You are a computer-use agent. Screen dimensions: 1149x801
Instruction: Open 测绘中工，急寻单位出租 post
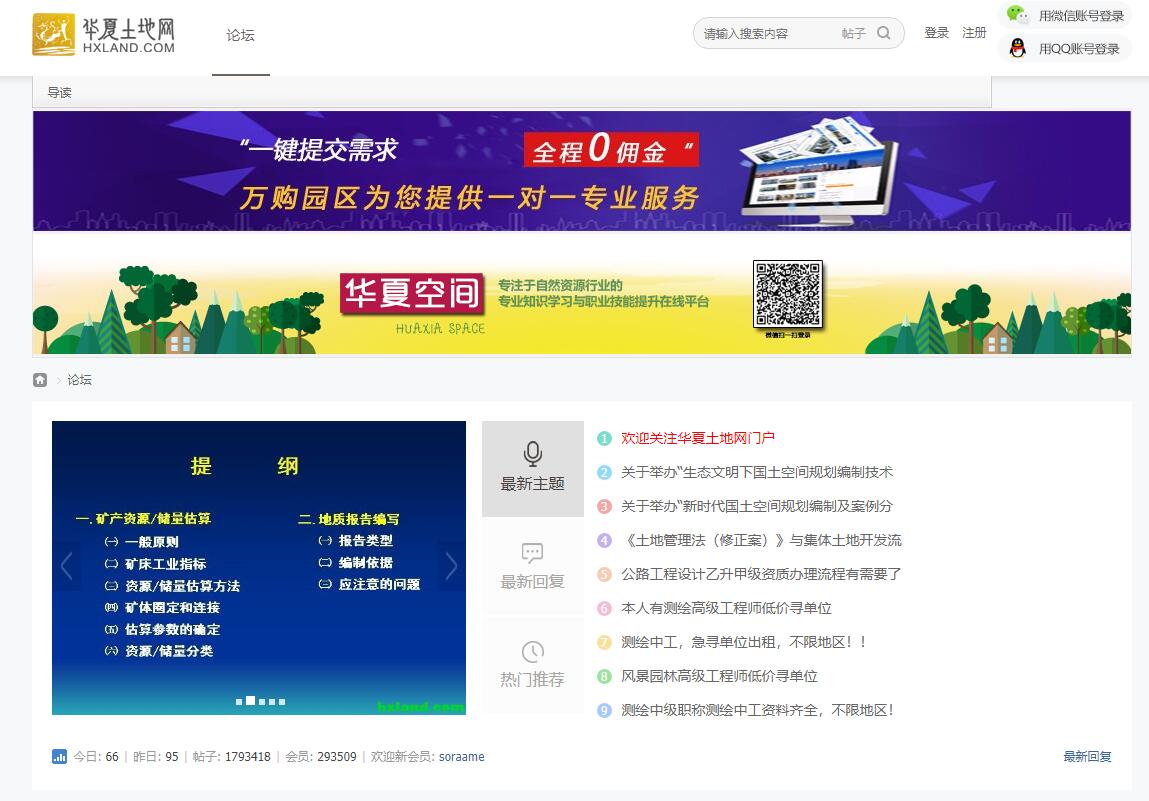click(745, 642)
